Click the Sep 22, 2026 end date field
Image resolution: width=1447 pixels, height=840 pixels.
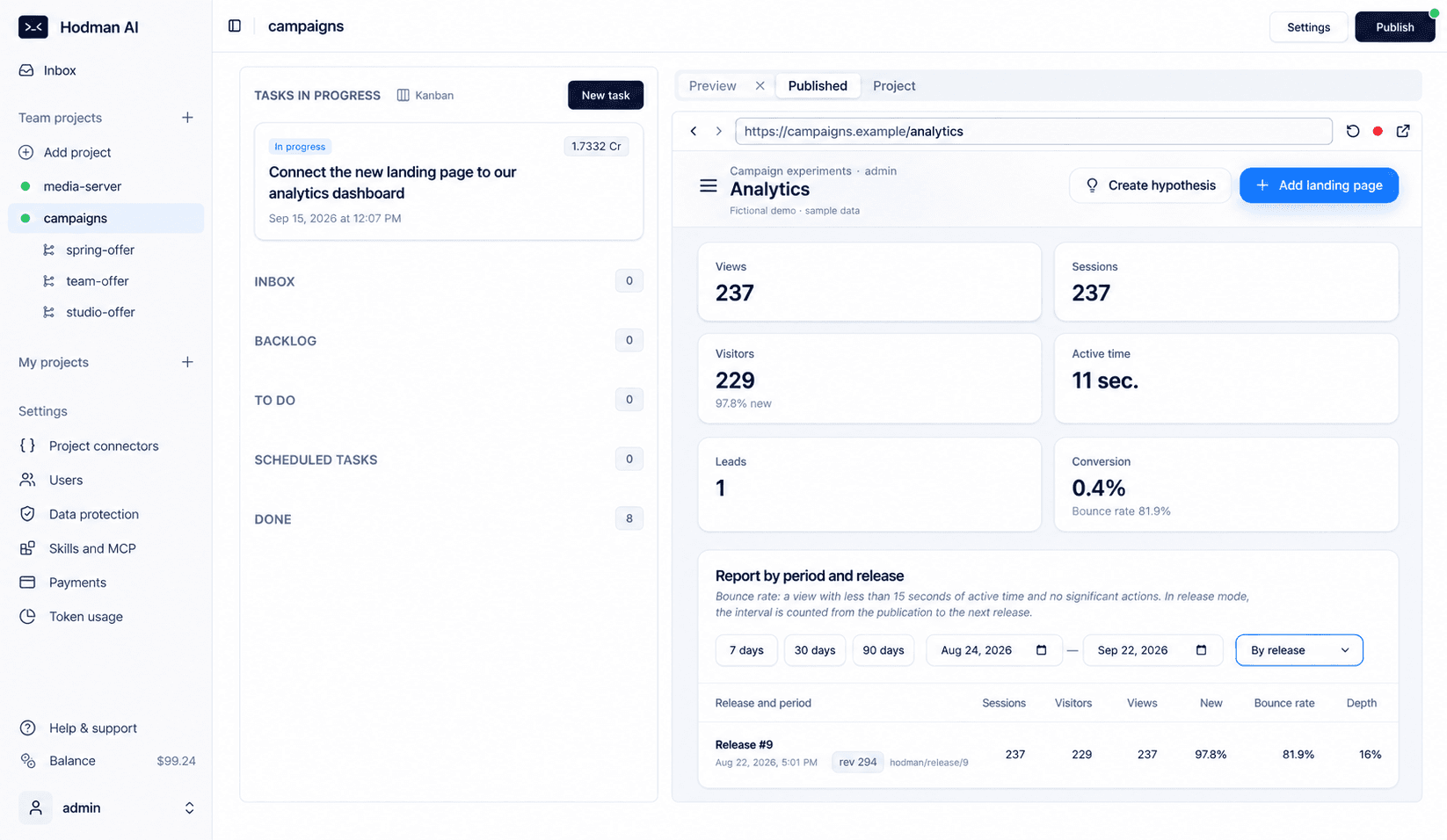click(x=1153, y=650)
